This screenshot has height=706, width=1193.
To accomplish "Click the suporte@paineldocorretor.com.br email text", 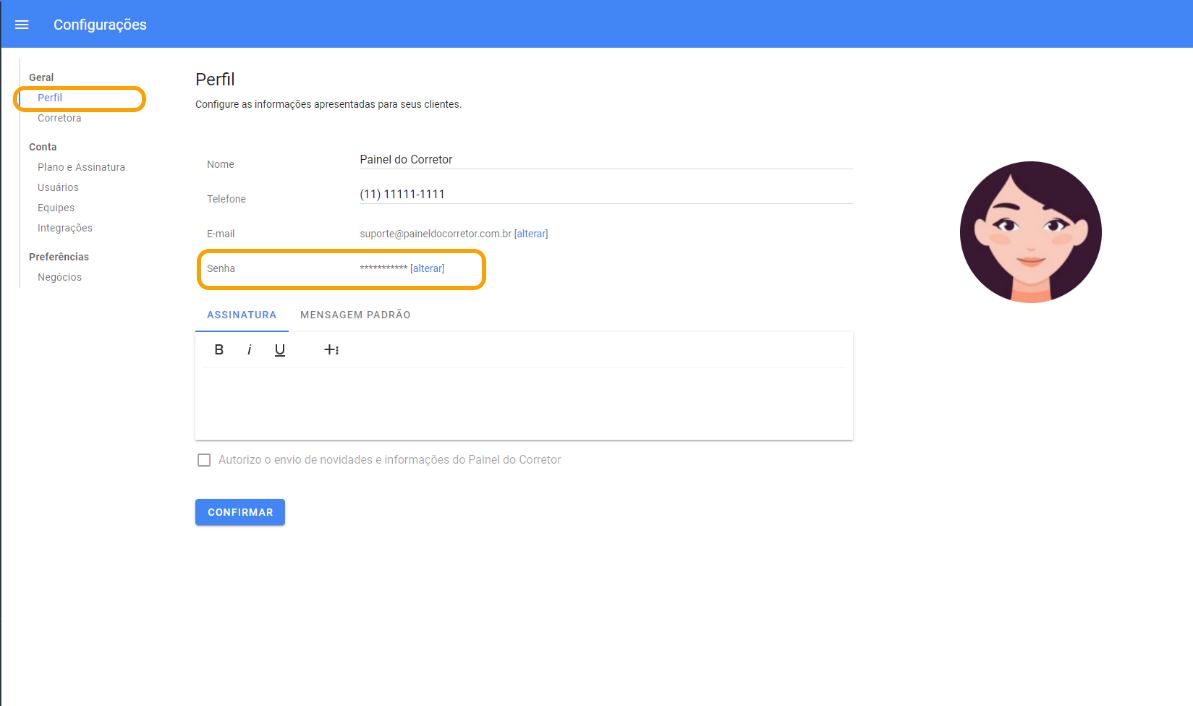I will [435, 234].
